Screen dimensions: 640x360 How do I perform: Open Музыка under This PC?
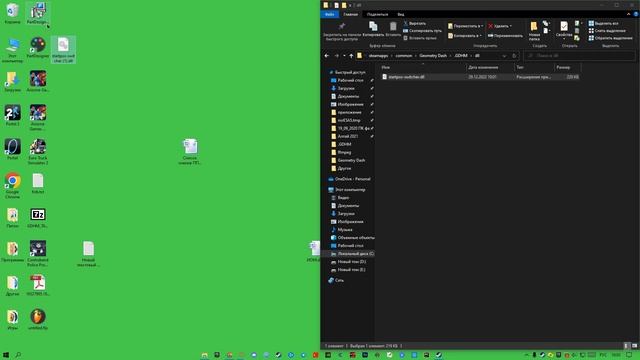click(345, 230)
